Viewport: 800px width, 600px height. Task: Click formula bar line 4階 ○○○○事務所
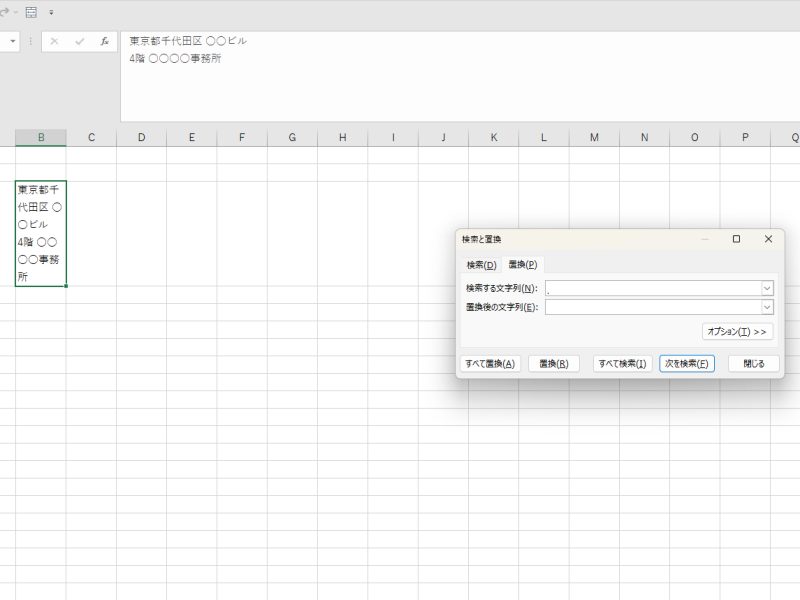[x=175, y=59]
